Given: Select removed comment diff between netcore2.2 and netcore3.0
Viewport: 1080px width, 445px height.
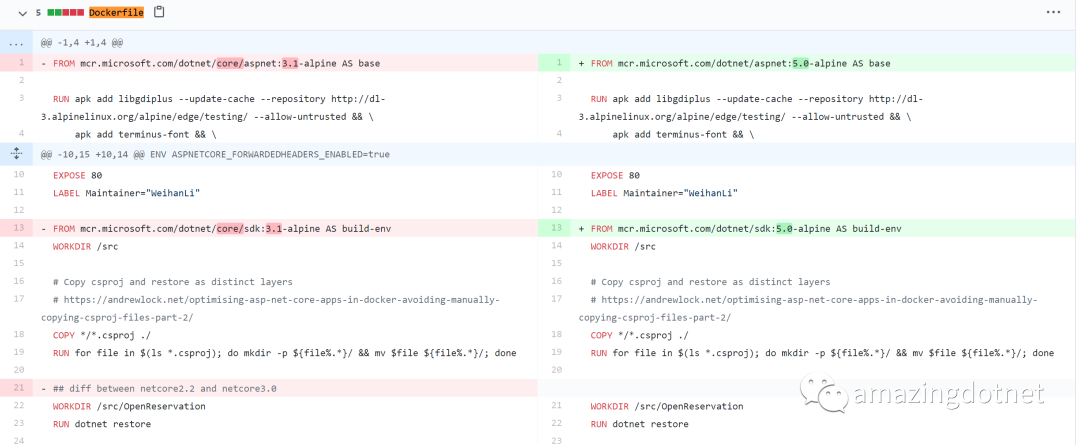Looking at the screenshot, I should pos(285,389).
